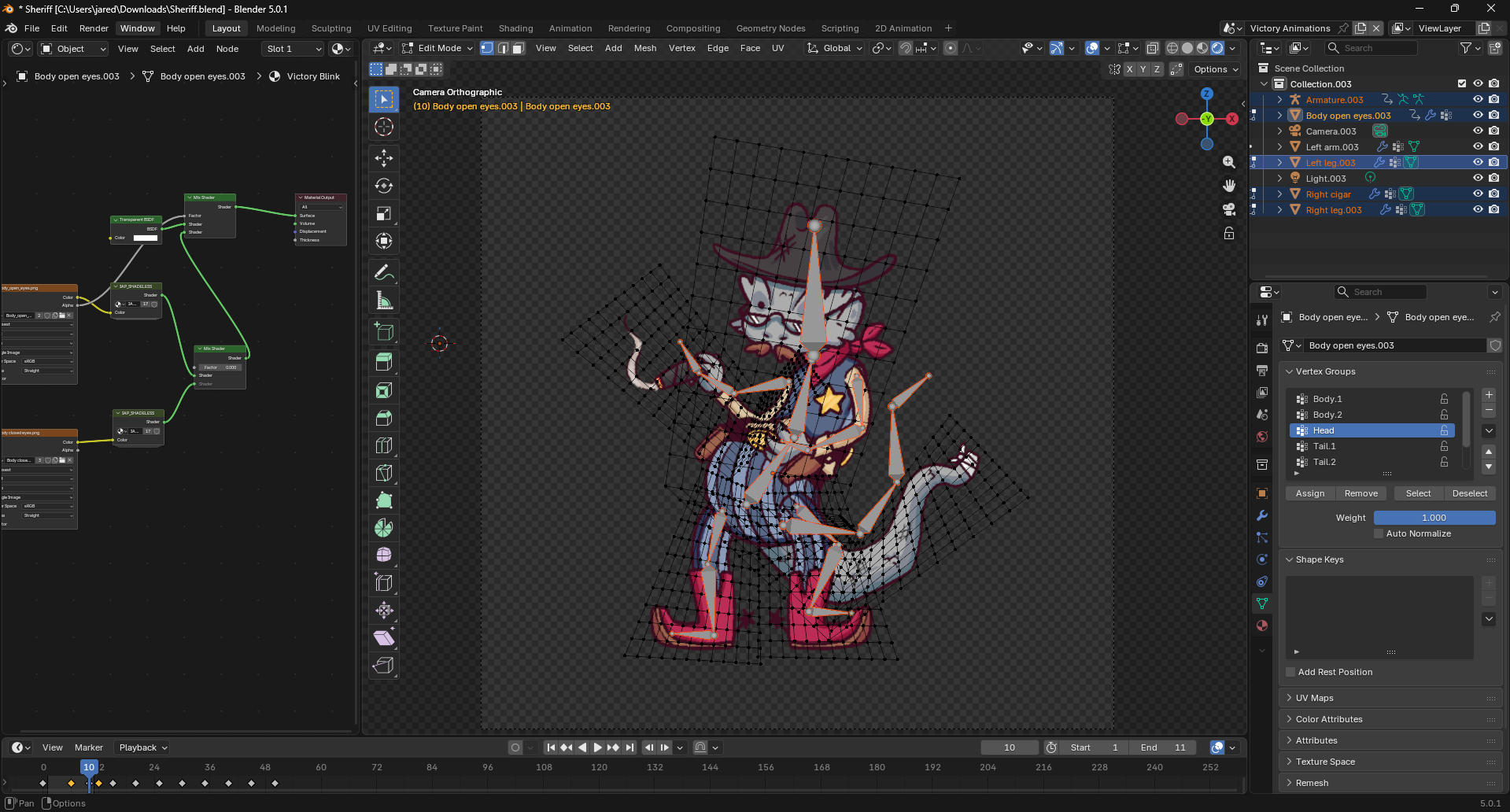
Task: Pick the Measure tool
Action: 384,301
